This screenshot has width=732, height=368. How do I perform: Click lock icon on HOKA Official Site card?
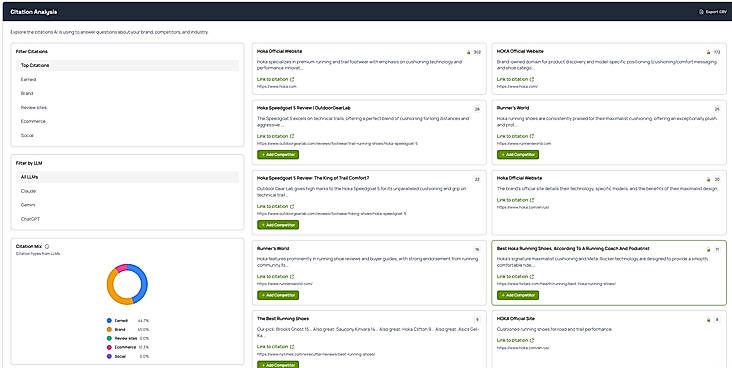click(x=708, y=320)
